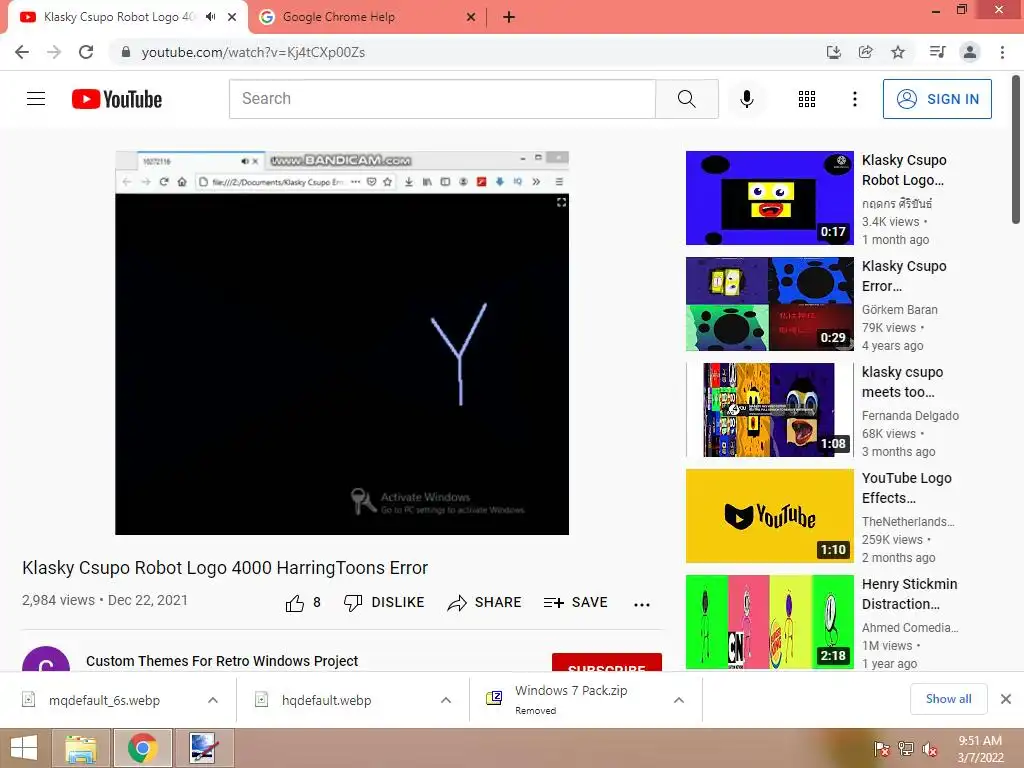
Task: Open YouTube settings three-dot menu
Action: click(x=855, y=99)
